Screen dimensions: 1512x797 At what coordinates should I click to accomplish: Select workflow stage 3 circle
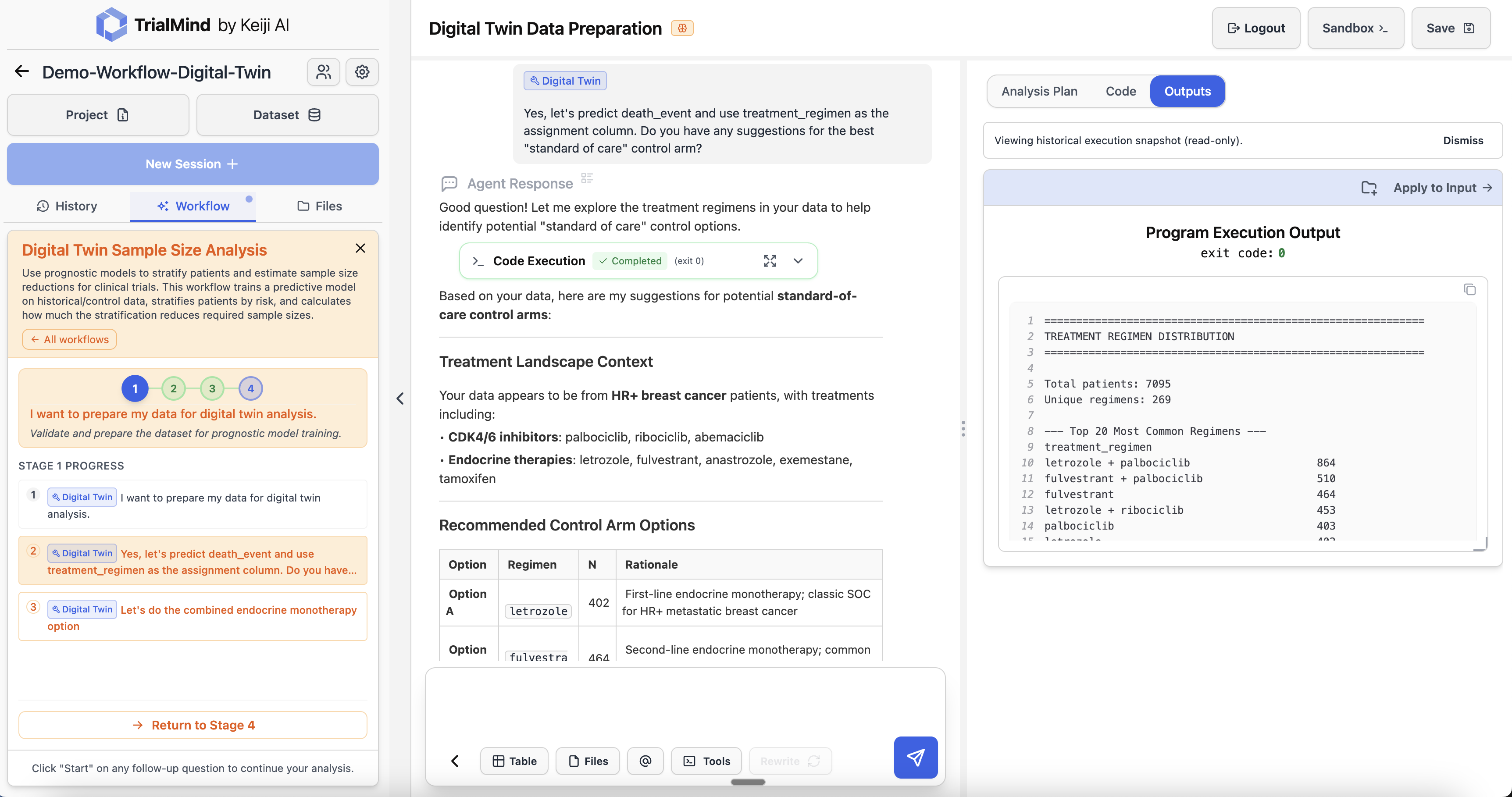point(212,388)
